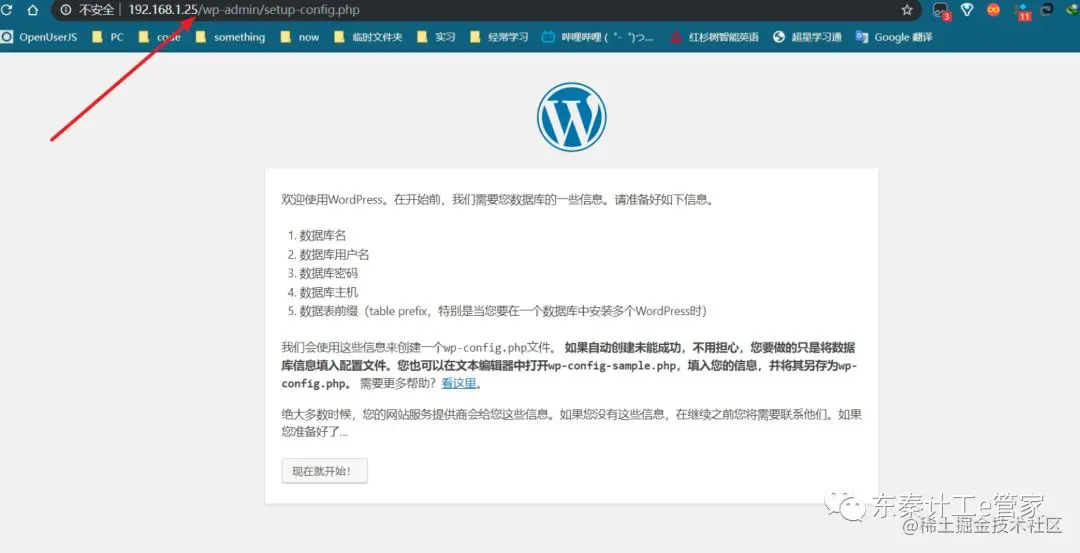Go to the browser home page

[x=32, y=10]
